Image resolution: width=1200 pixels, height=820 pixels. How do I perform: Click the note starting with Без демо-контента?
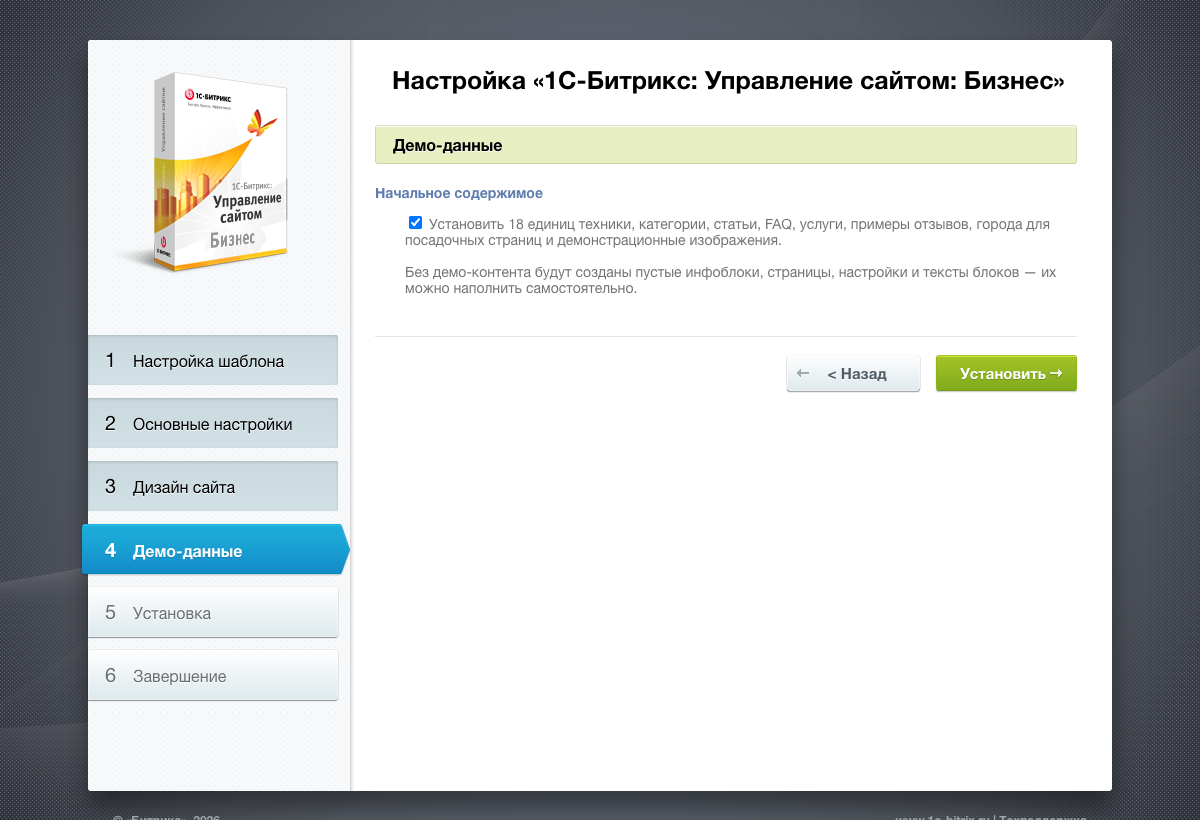coord(730,280)
